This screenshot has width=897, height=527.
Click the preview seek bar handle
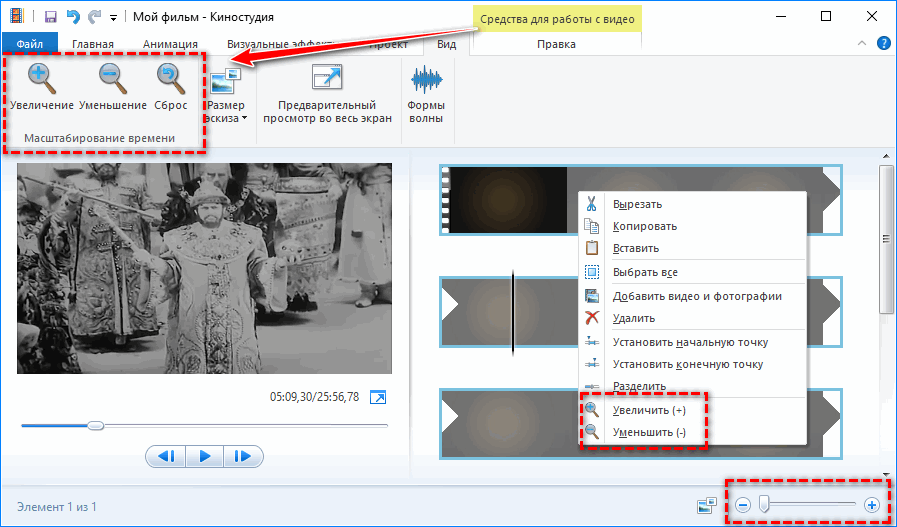[95, 425]
